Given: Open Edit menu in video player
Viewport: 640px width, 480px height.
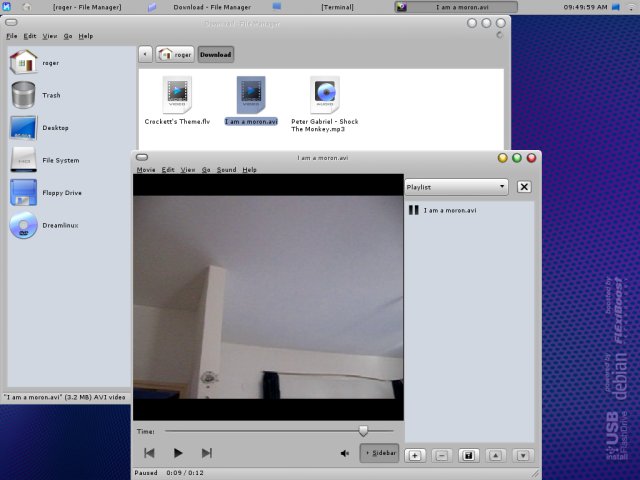Looking at the screenshot, I should (168, 169).
